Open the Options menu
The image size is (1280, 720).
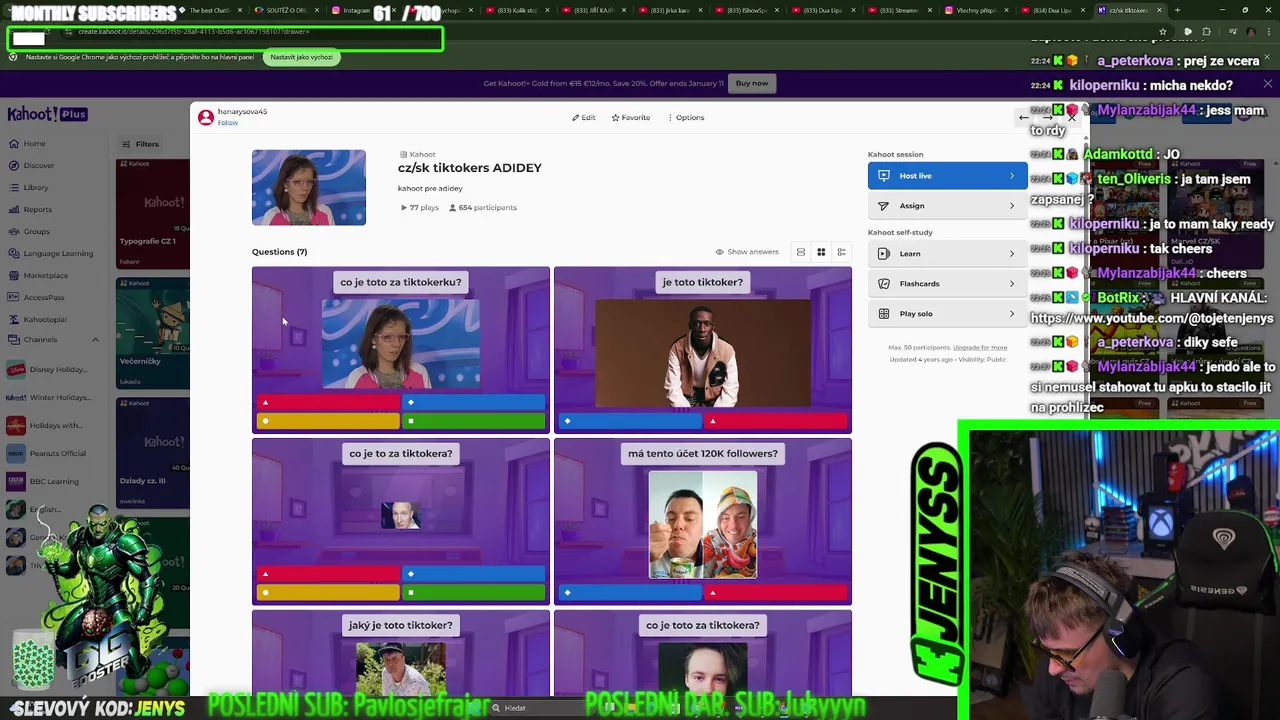[x=686, y=117]
